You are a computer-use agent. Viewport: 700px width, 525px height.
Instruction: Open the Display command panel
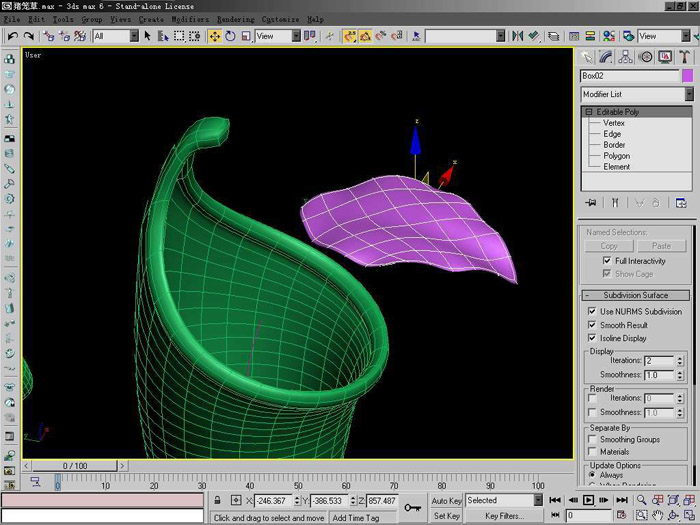(665, 57)
